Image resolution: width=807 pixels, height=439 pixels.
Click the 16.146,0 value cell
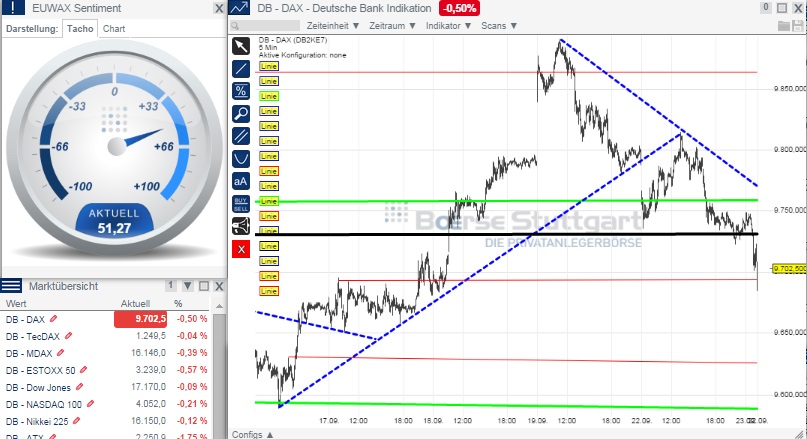coord(148,353)
